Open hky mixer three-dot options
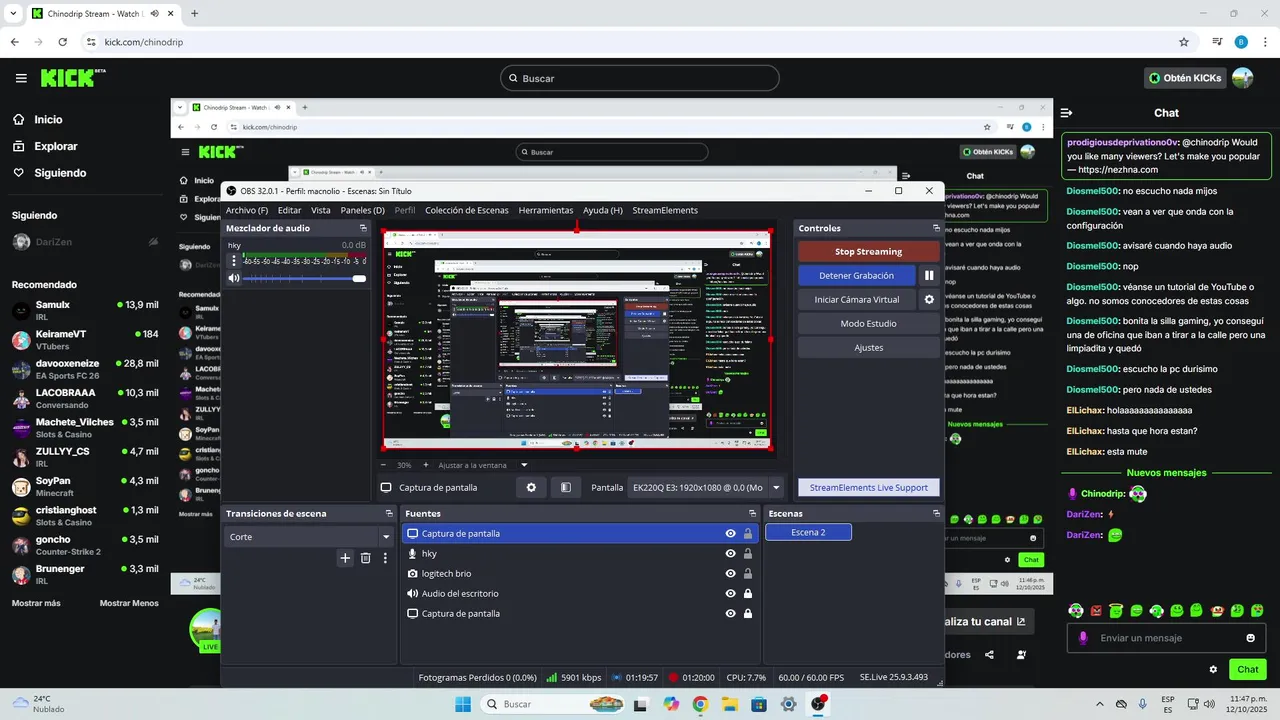Screen dimensions: 1280x720 (x=234, y=260)
